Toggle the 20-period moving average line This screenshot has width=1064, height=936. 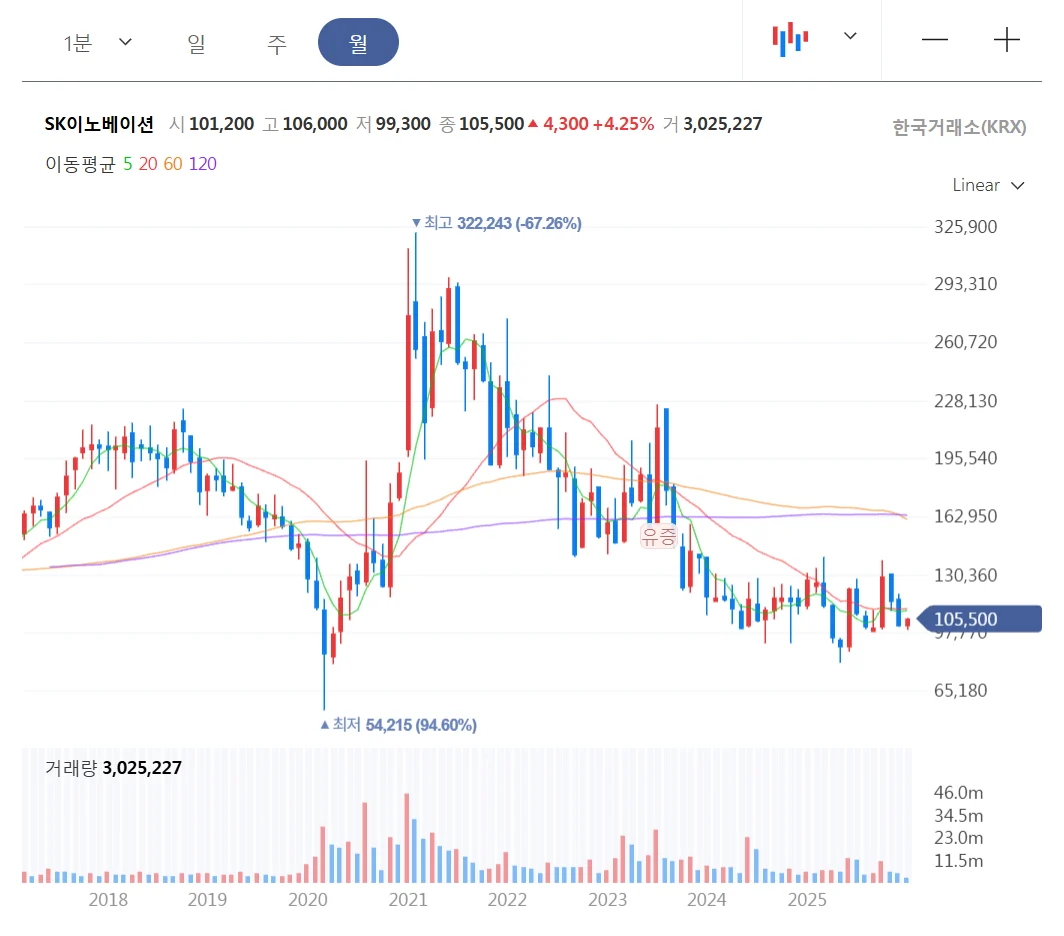(147, 164)
